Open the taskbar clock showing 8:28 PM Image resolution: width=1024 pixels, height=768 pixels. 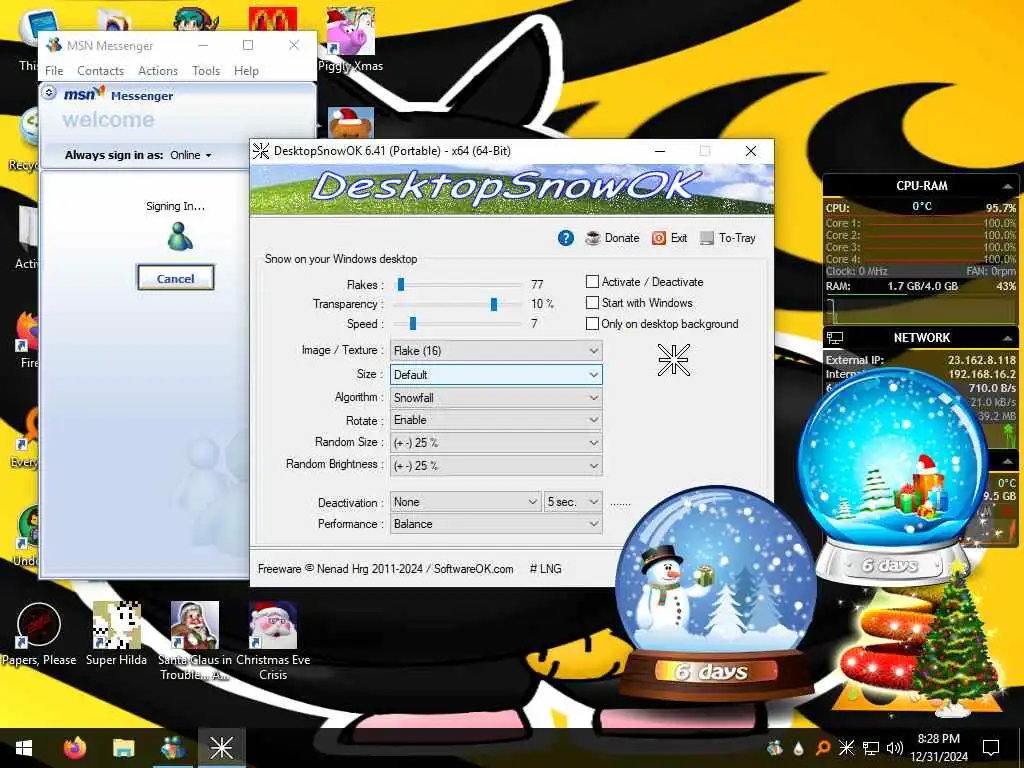[938, 748]
